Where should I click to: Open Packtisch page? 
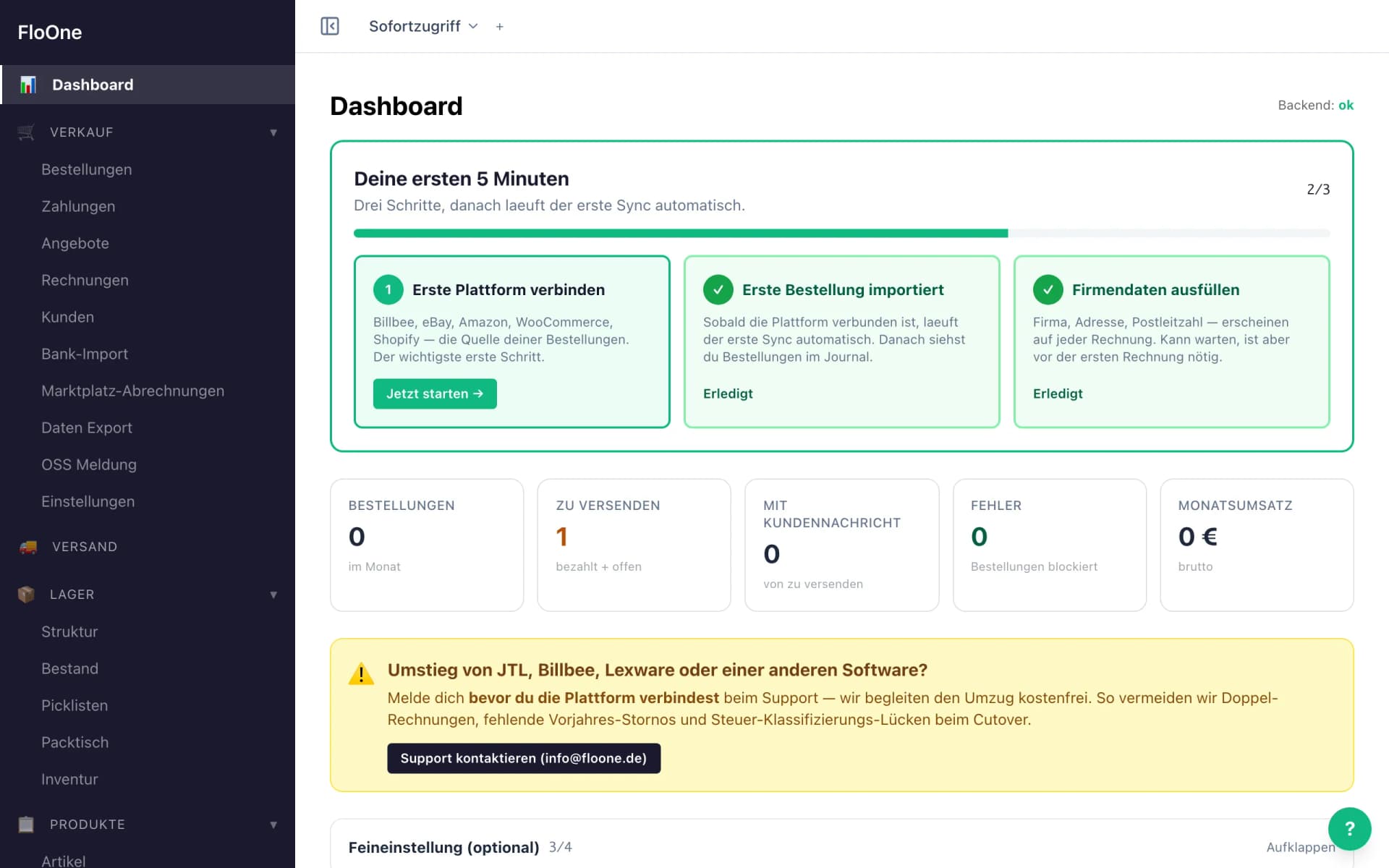pyautogui.click(x=75, y=742)
